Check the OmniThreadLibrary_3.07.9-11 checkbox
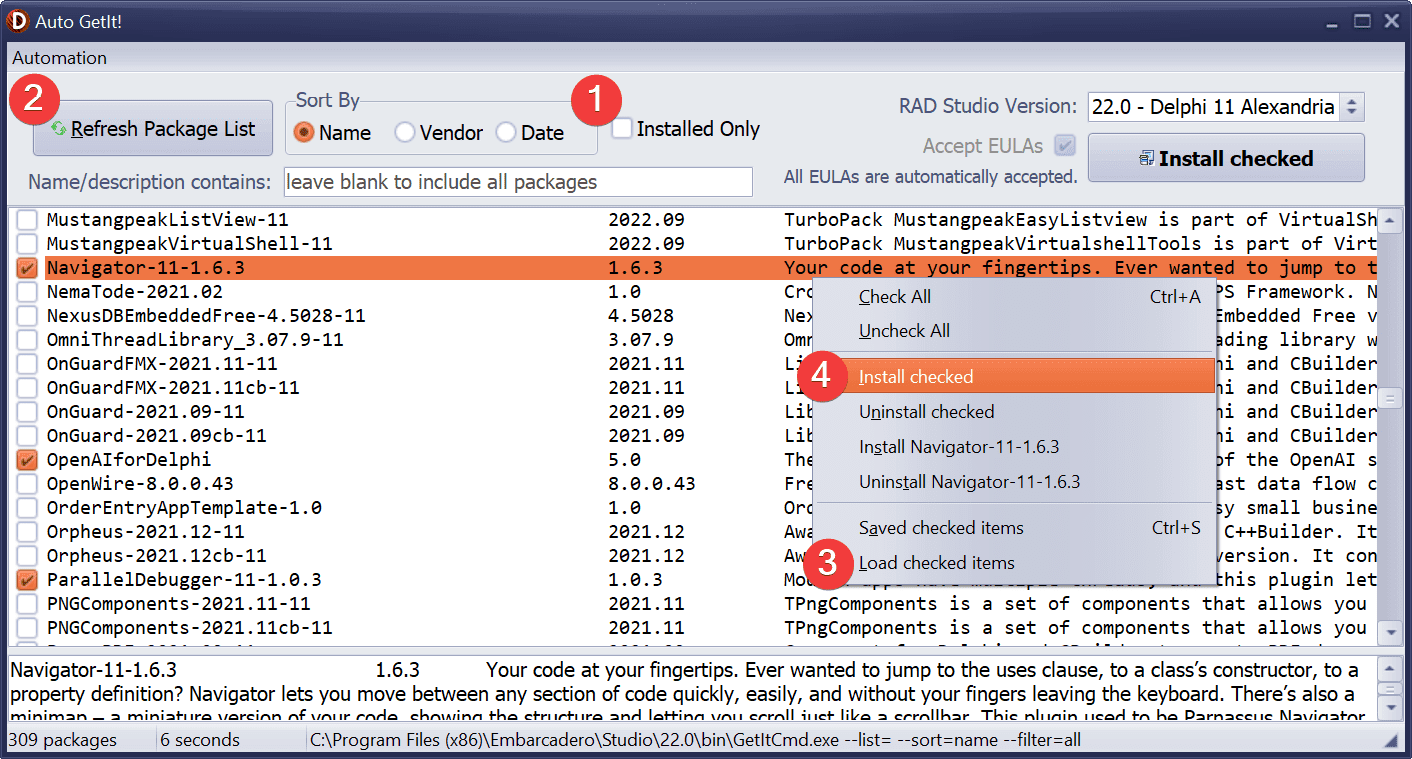This screenshot has width=1412, height=759. click(x=27, y=340)
